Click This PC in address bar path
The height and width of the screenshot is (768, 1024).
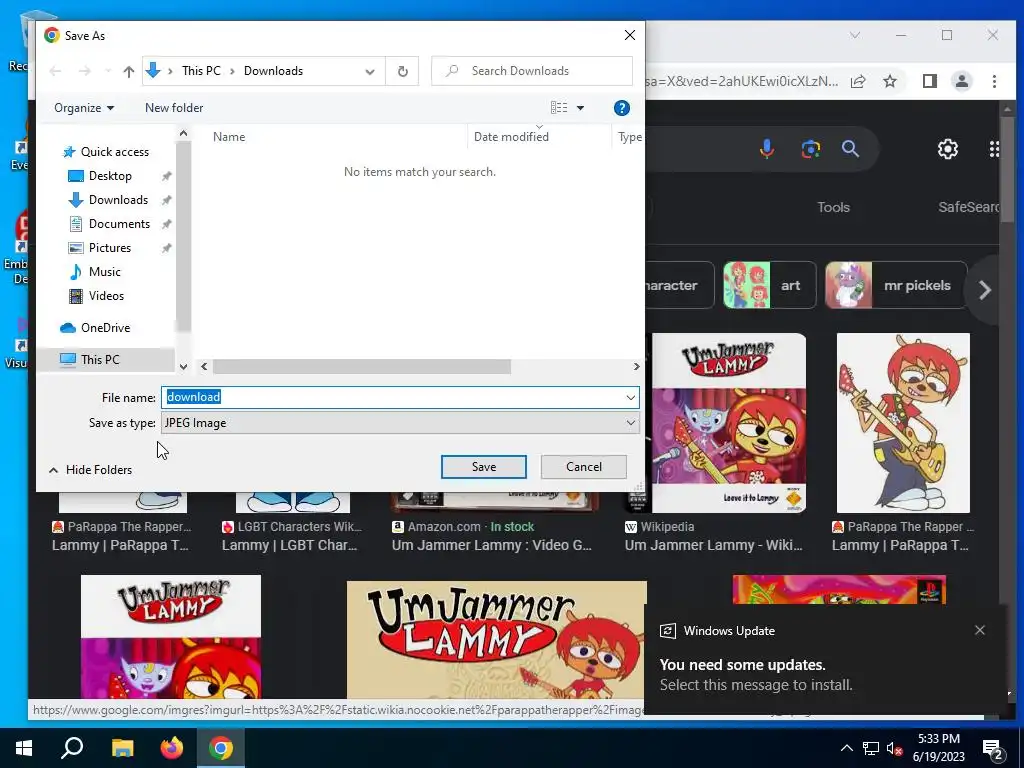tap(201, 71)
